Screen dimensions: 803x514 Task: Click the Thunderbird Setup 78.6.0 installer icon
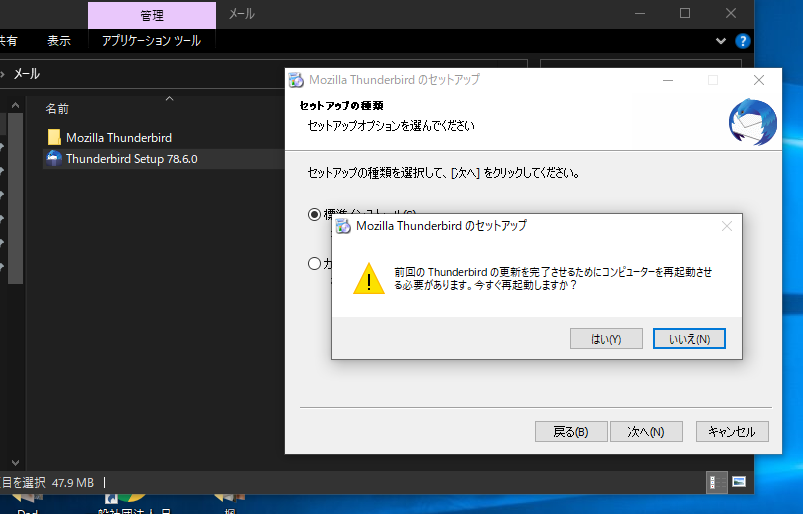tap(54, 158)
